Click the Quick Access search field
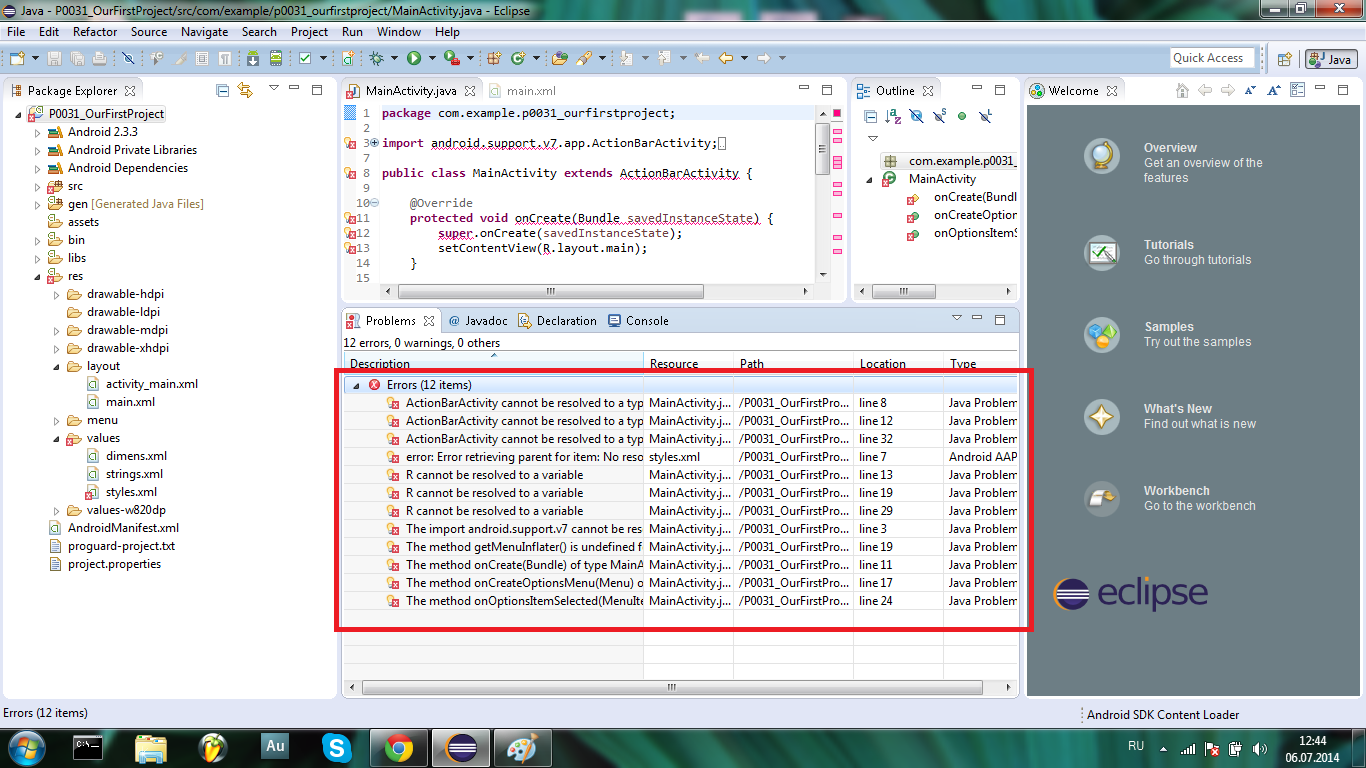 1212,58
